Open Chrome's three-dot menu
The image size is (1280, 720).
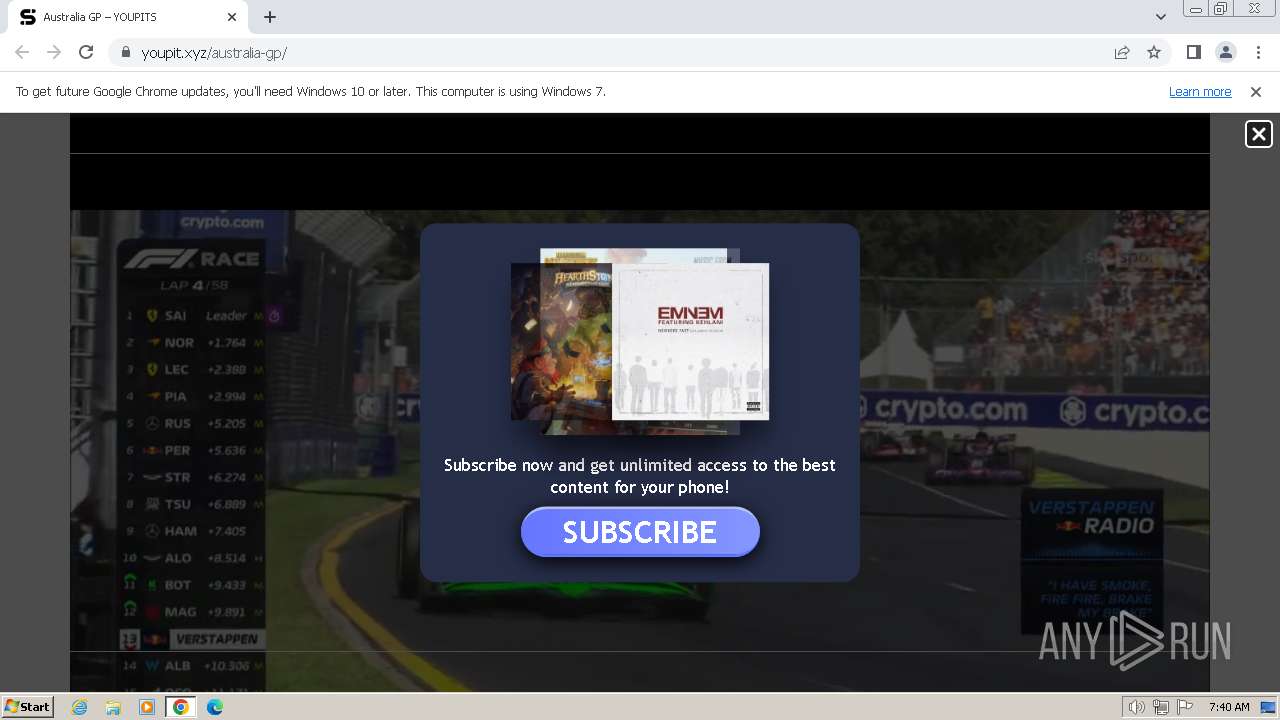1258,52
